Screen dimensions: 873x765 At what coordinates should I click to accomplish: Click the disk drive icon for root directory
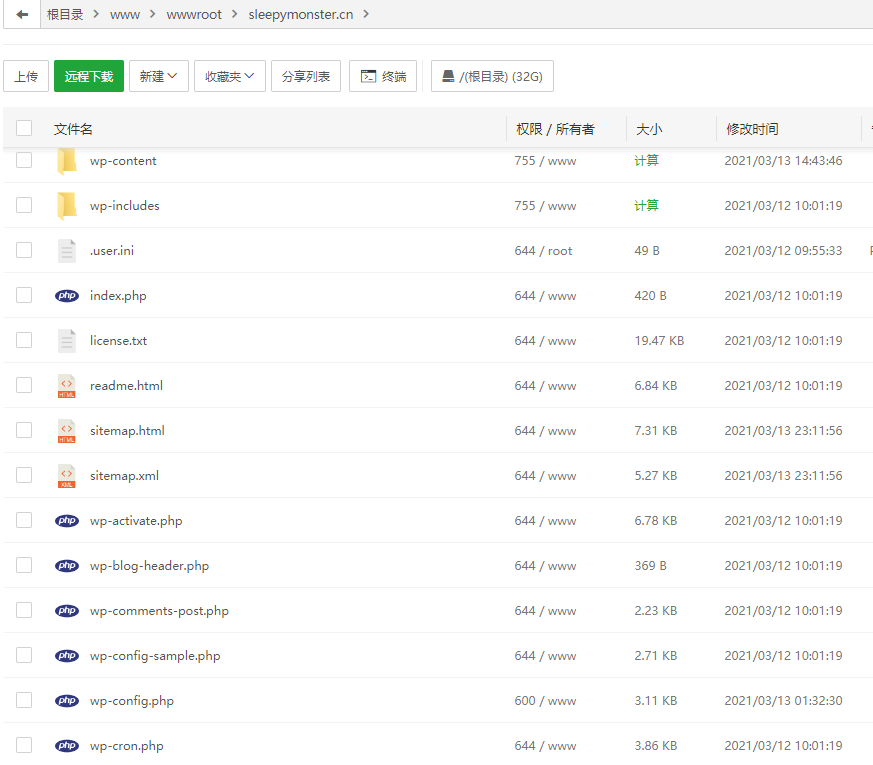(448, 76)
